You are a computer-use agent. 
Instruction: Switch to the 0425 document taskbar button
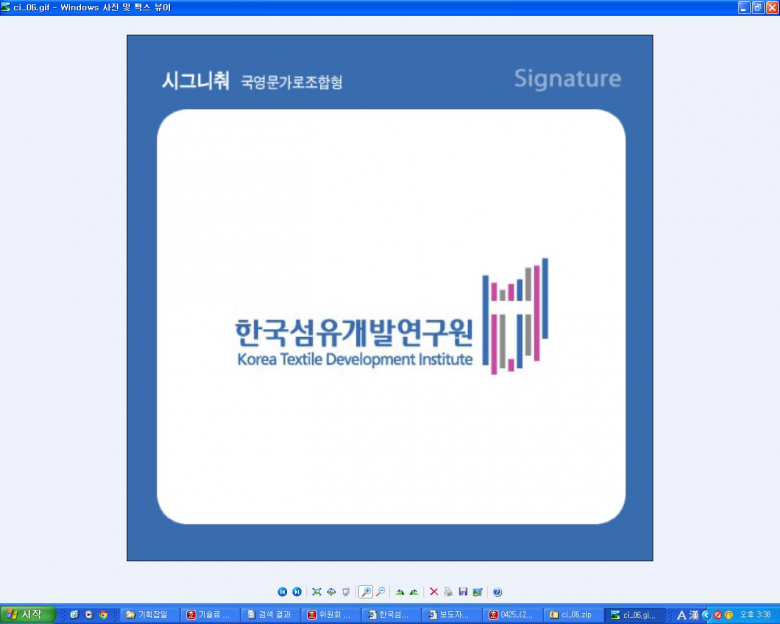[511, 615]
